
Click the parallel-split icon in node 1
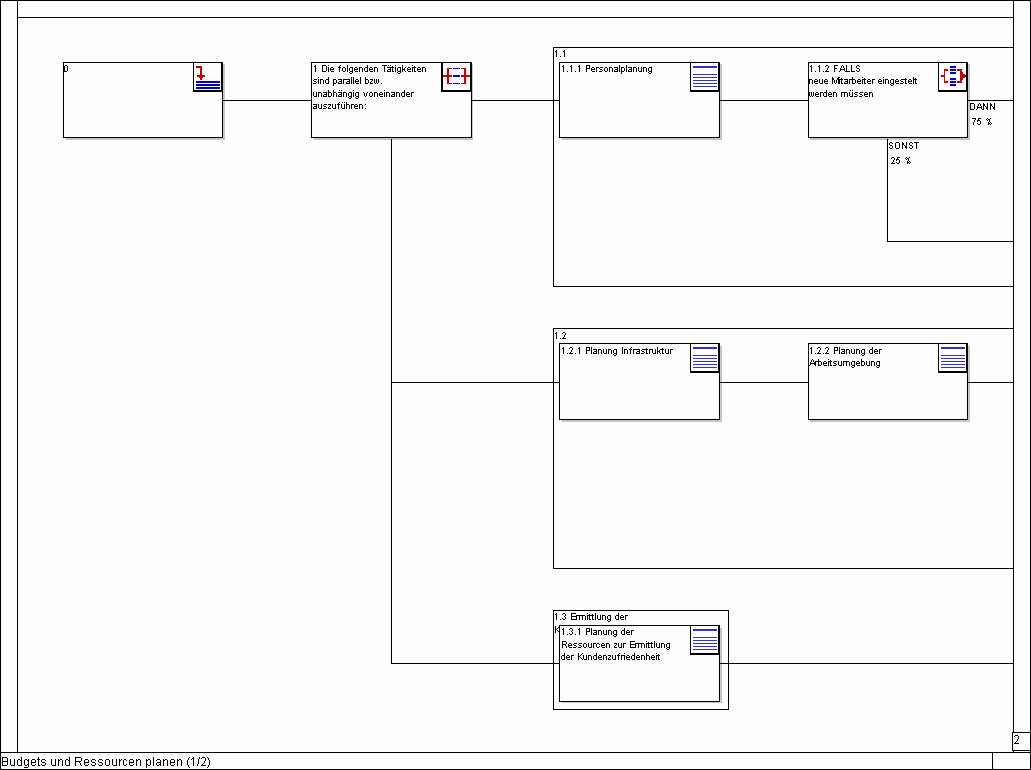[456, 77]
